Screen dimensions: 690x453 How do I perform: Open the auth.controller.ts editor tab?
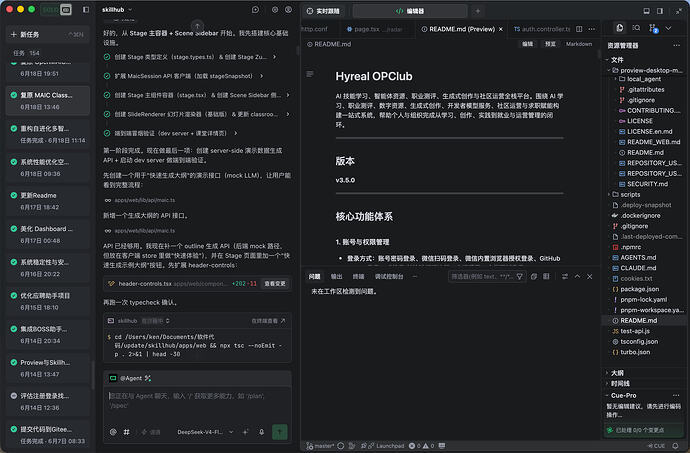click(x=542, y=29)
